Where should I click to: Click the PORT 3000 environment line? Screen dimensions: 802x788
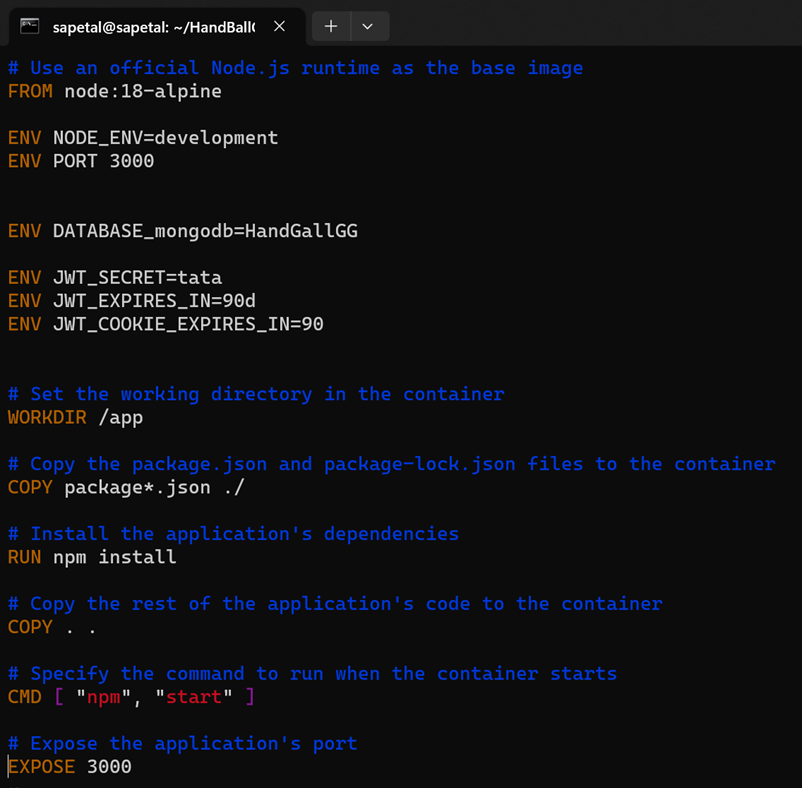pyautogui.click(x=81, y=161)
